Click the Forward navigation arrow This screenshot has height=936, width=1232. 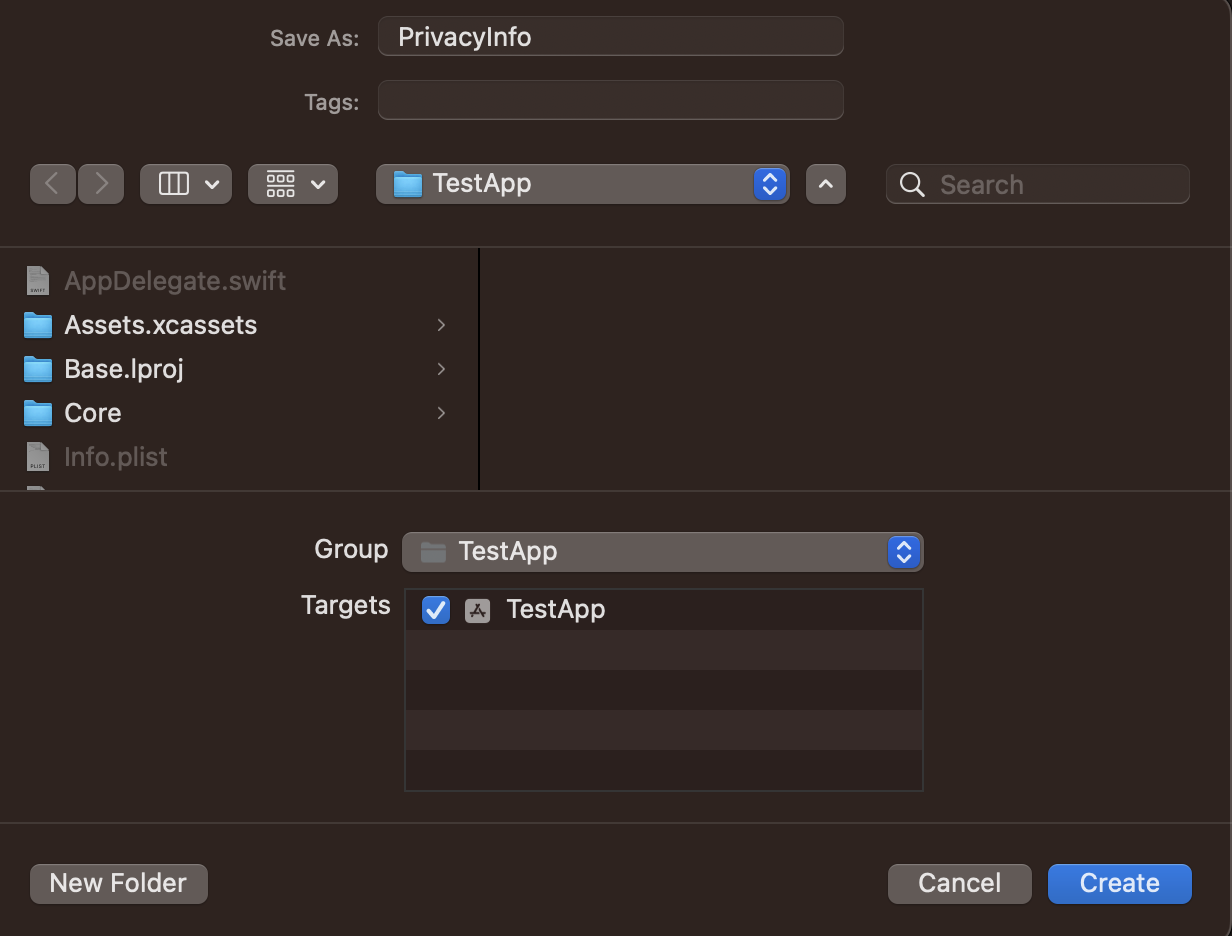(x=101, y=184)
